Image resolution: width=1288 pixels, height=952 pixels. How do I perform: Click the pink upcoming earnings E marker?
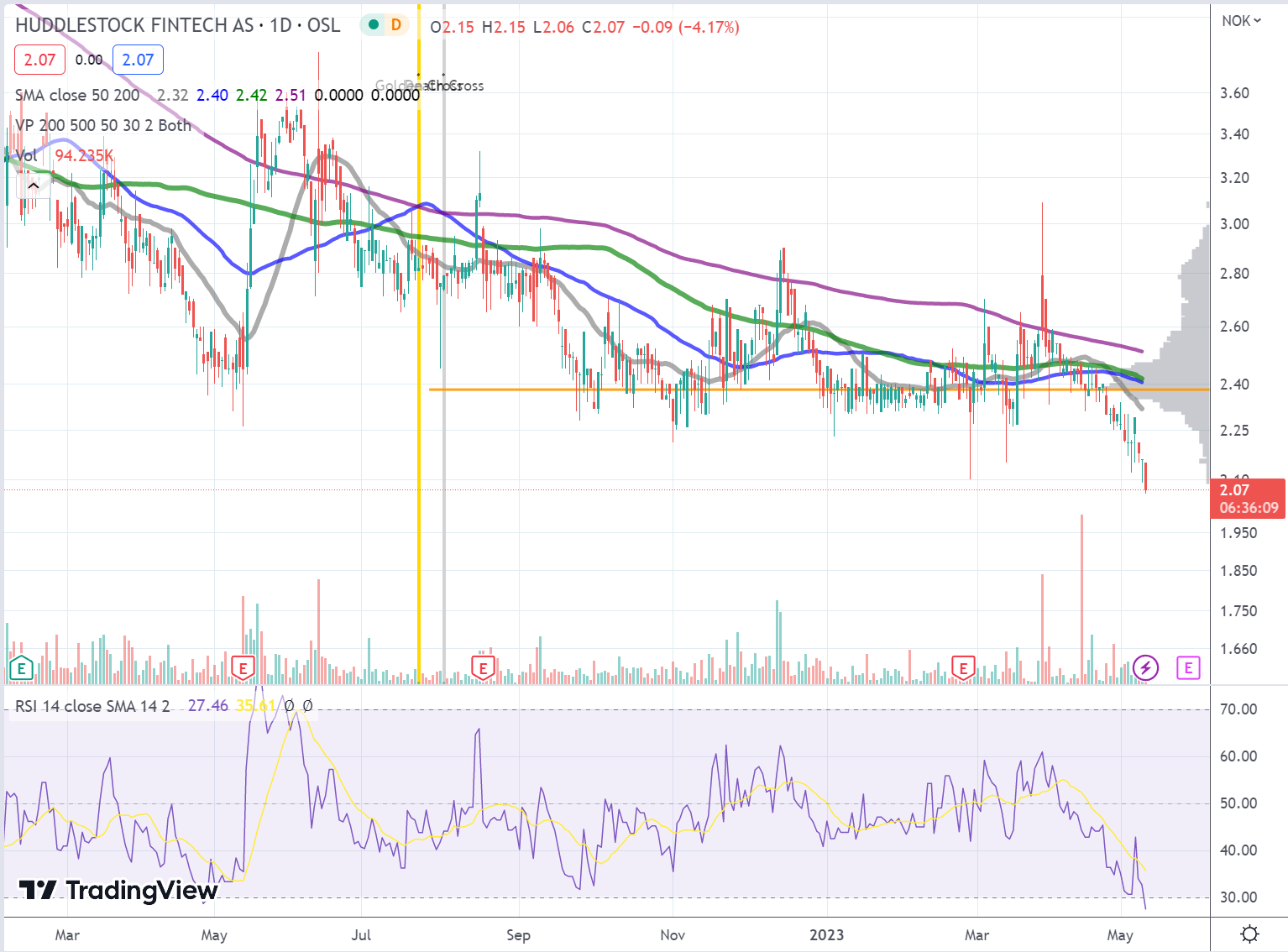(x=1187, y=668)
